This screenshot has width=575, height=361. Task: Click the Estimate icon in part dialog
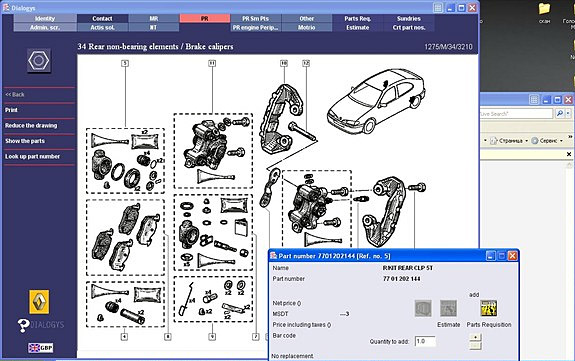tap(448, 308)
